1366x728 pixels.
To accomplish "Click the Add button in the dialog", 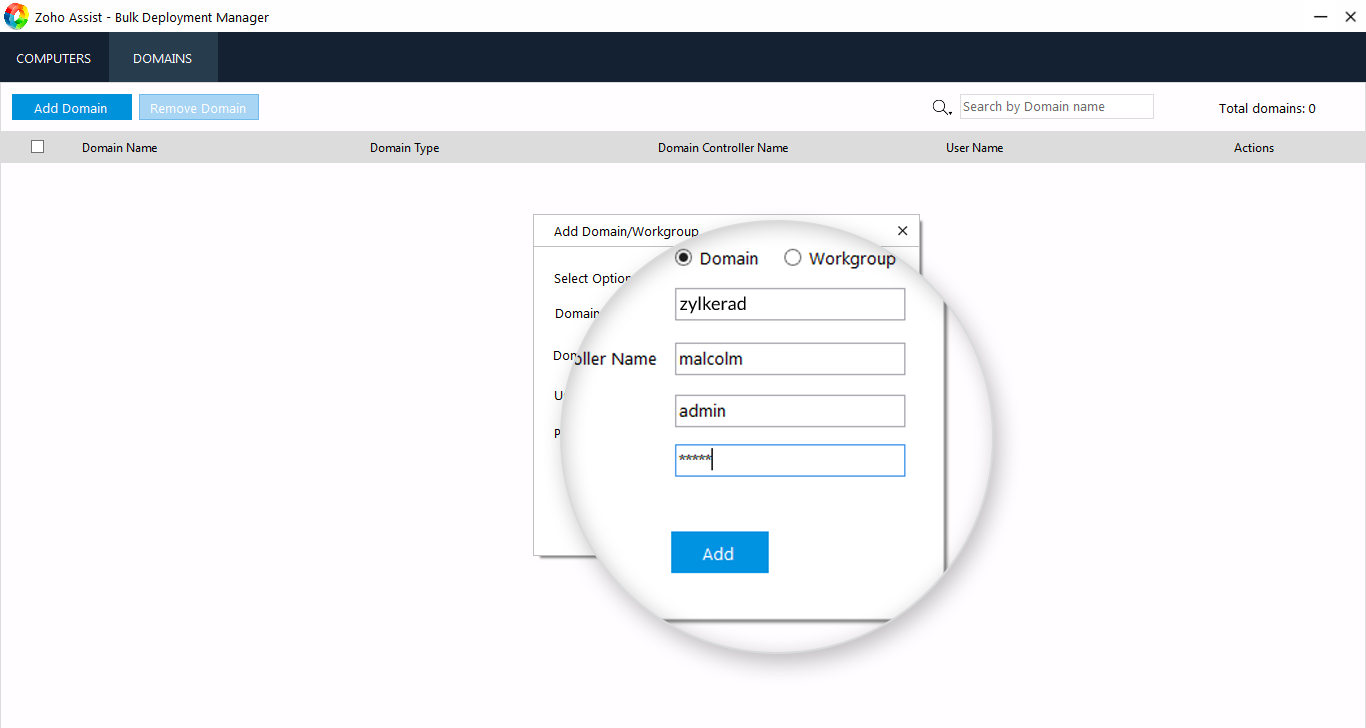I will pos(719,553).
